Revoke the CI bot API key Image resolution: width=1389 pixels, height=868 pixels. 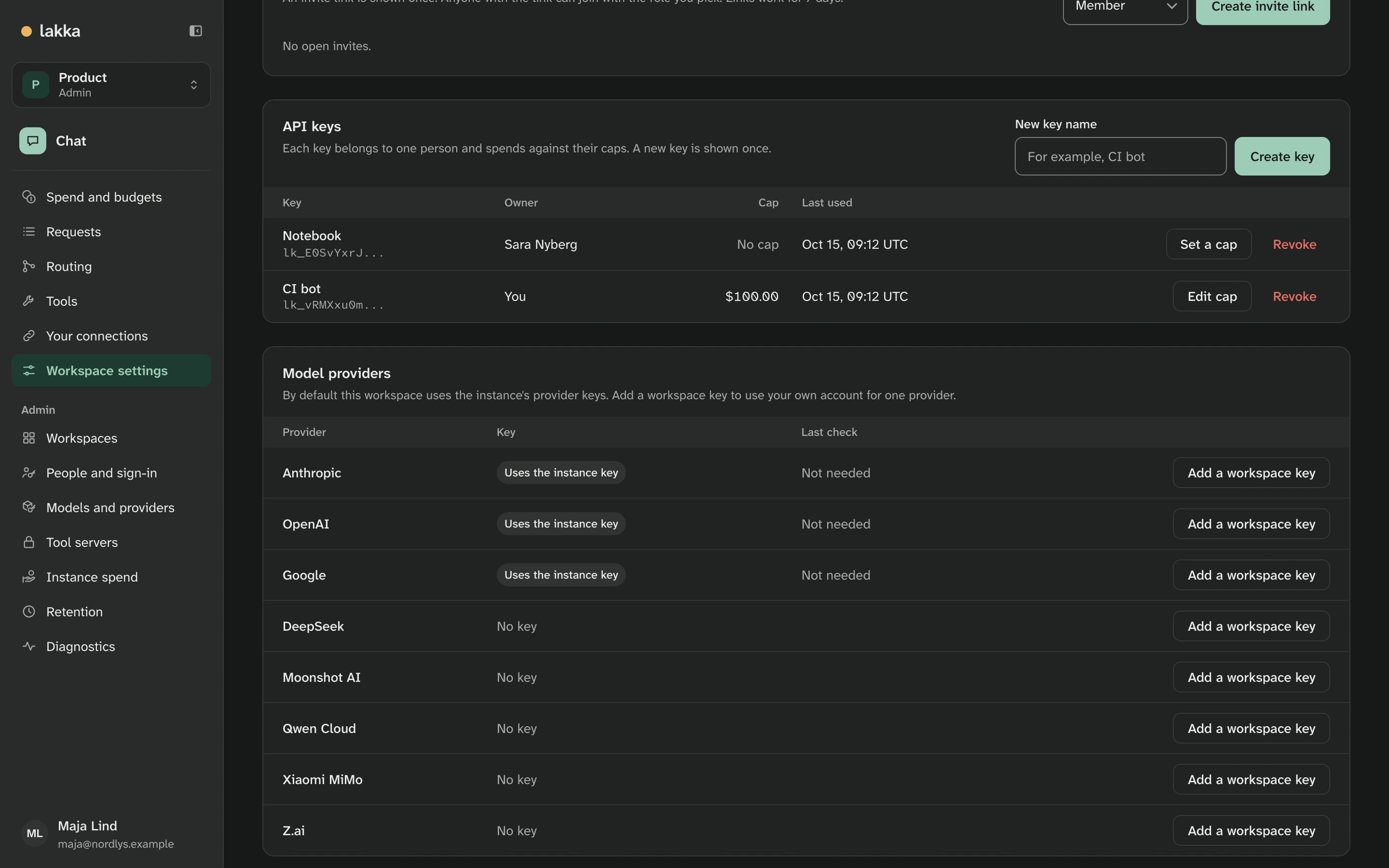point(1294,296)
